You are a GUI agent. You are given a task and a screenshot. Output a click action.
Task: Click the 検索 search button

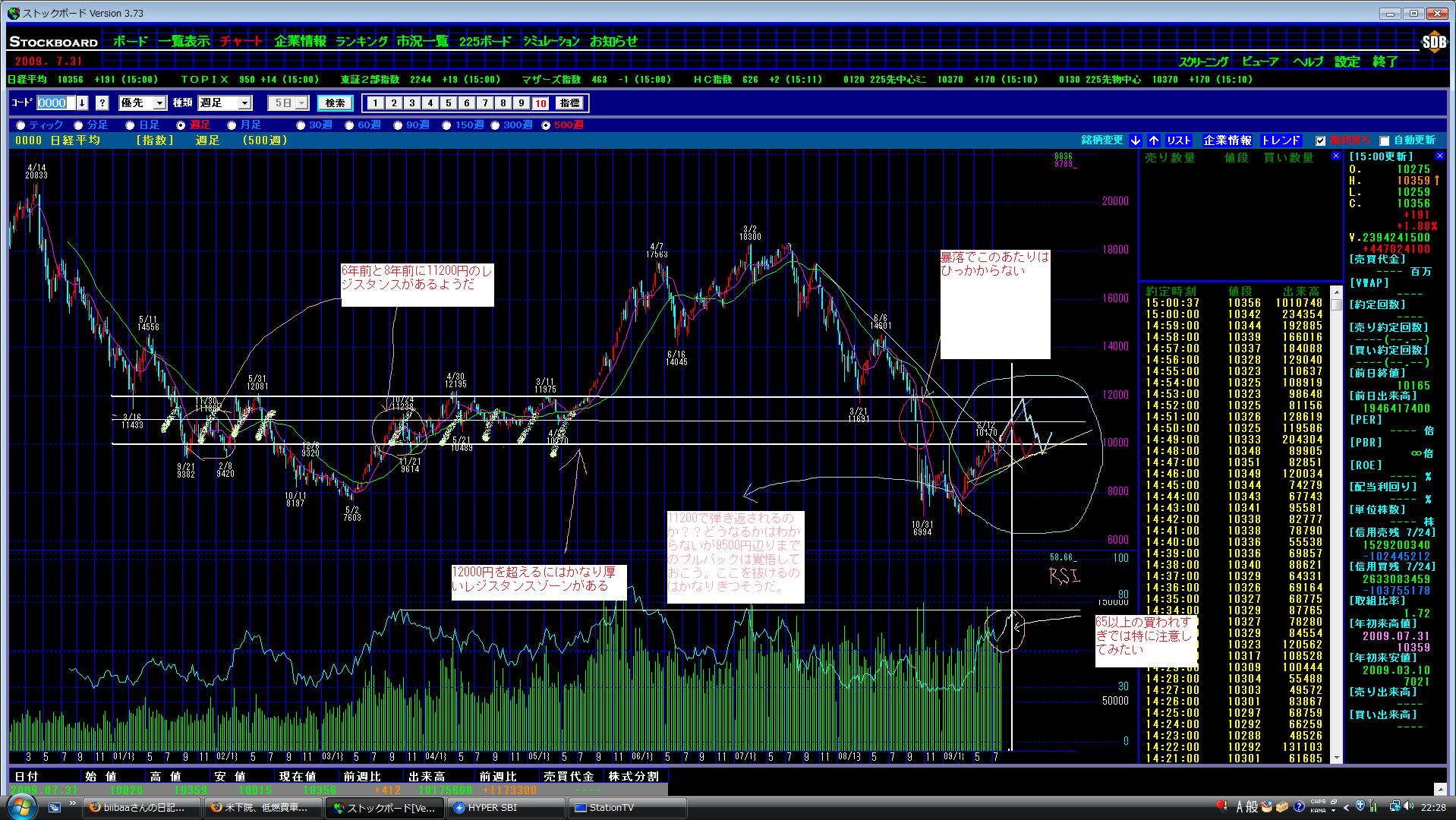click(x=335, y=103)
